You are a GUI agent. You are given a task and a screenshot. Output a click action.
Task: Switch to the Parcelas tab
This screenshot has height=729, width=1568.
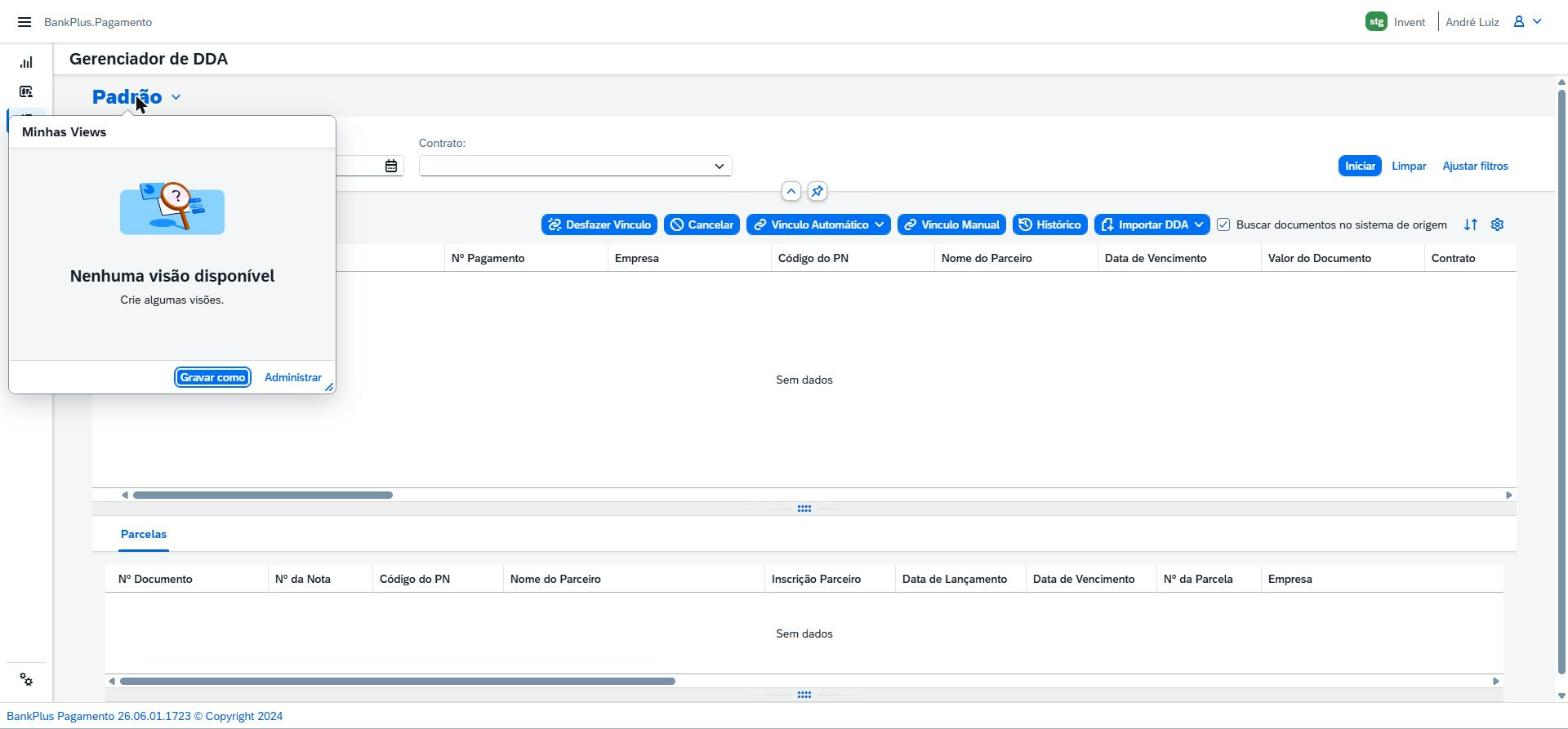pyautogui.click(x=143, y=534)
